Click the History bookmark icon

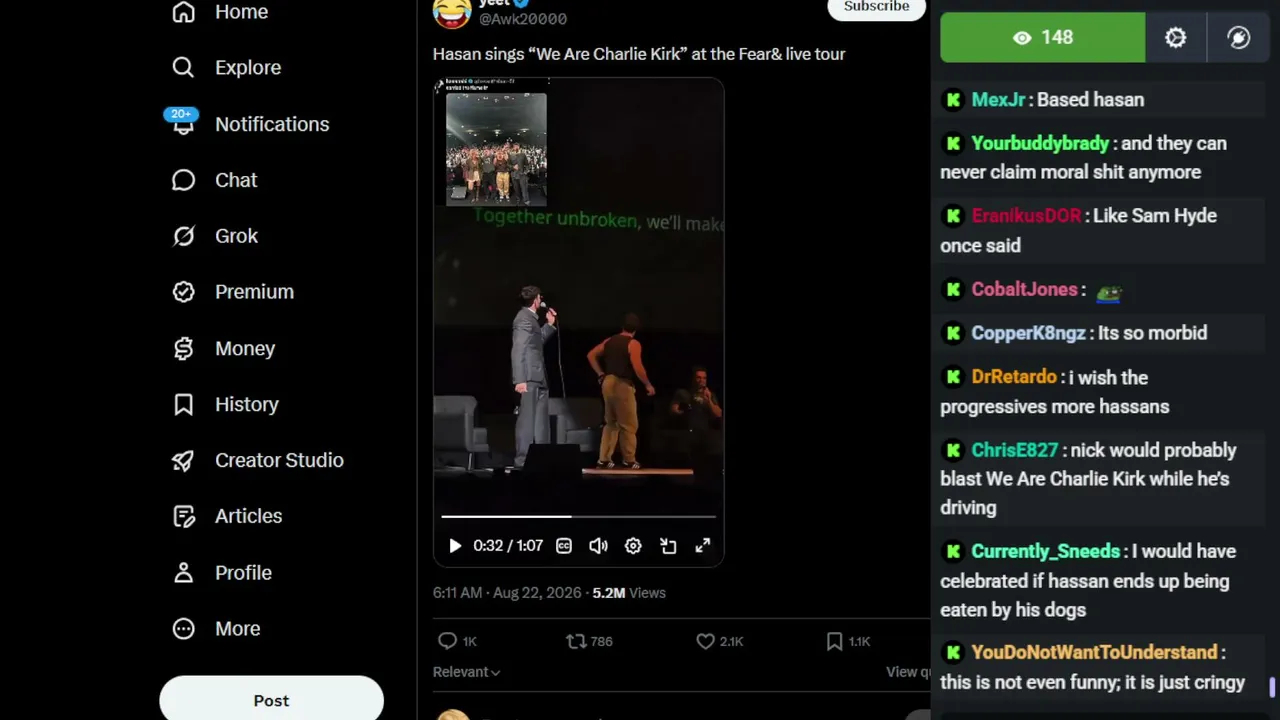tap(183, 404)
